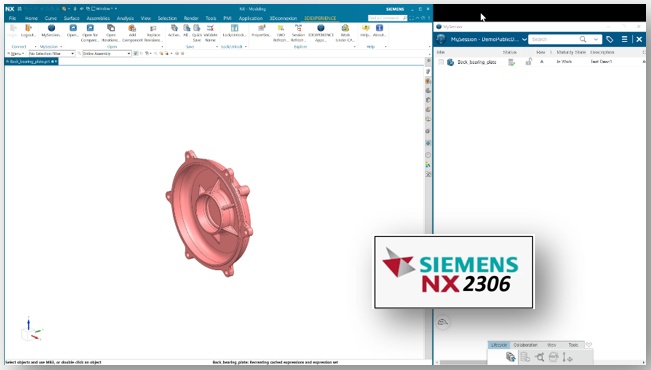The height and width of the screenshot is (370, 651).
Task: Click the magnifier icon in Lifecycle toolbar
Action: point(539,357)
